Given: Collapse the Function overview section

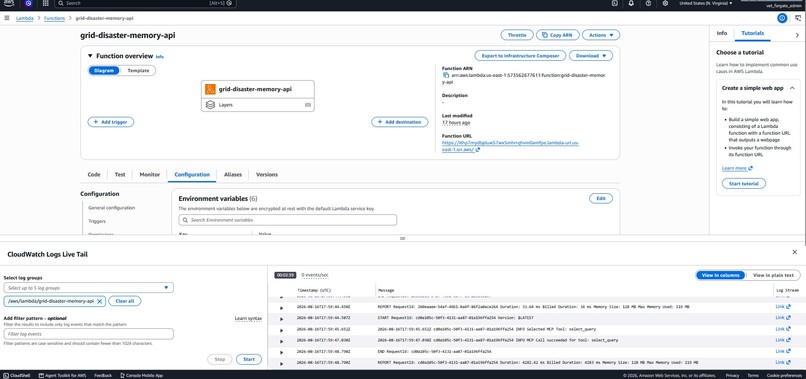Looking at the screenshot, I should click(90, 56).
